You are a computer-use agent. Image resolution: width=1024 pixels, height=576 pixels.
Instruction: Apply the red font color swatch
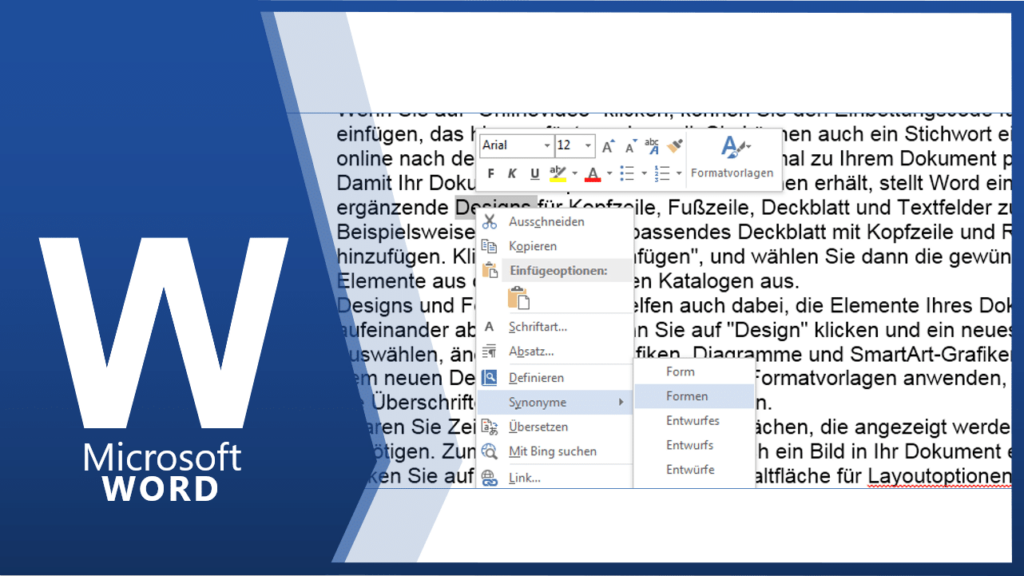[x=592, y=174]
